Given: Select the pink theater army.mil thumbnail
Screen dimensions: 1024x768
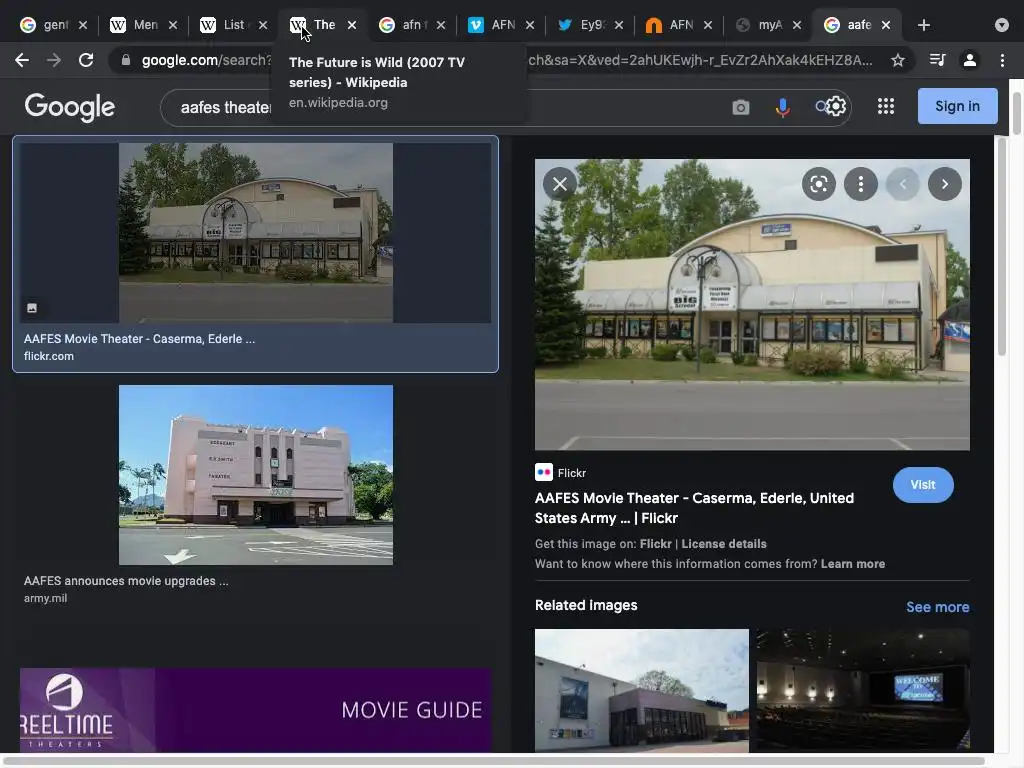Looking at the screenshot, I should click(256, 475).
